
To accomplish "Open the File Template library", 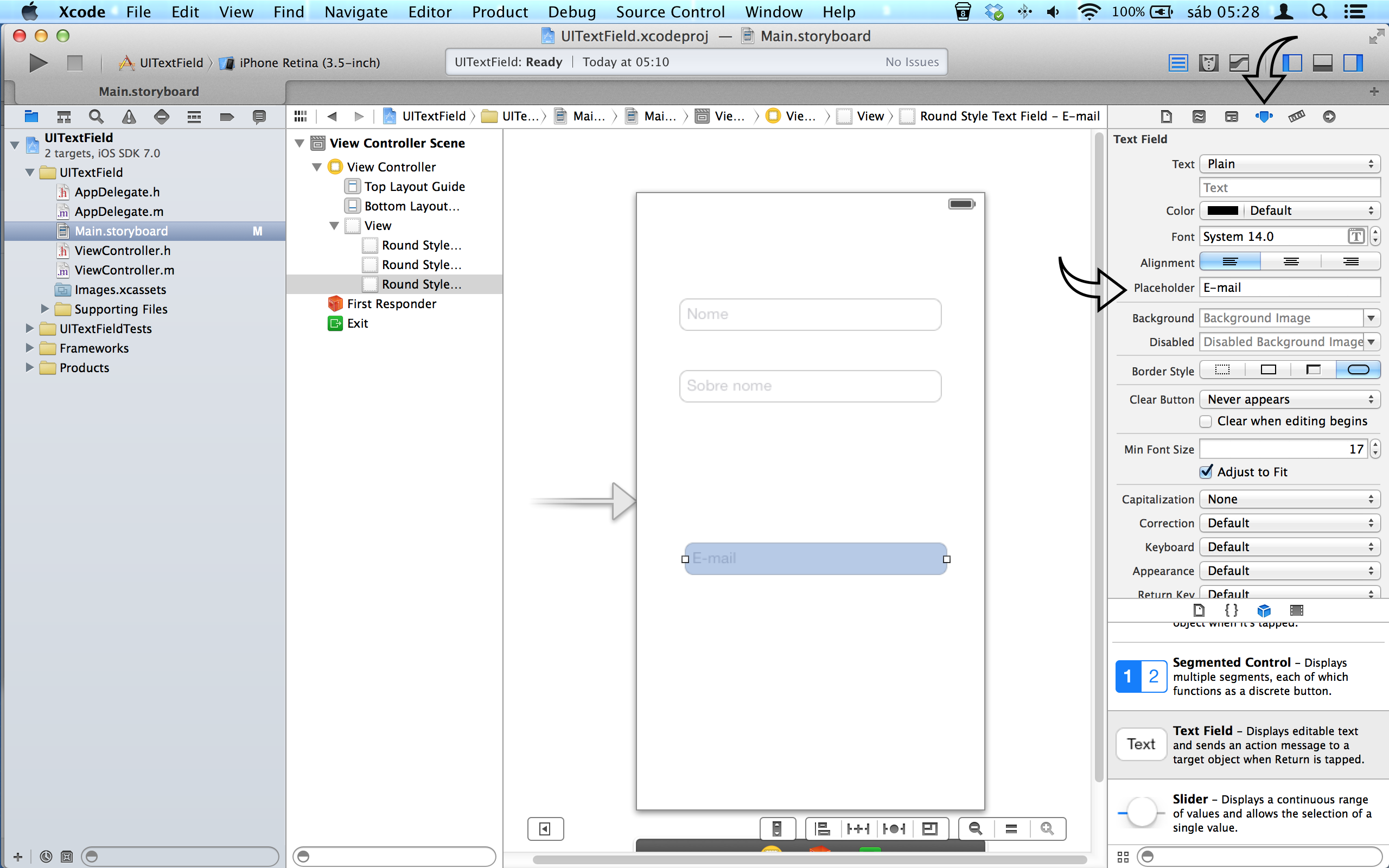I will click(x=1199, y=610).
